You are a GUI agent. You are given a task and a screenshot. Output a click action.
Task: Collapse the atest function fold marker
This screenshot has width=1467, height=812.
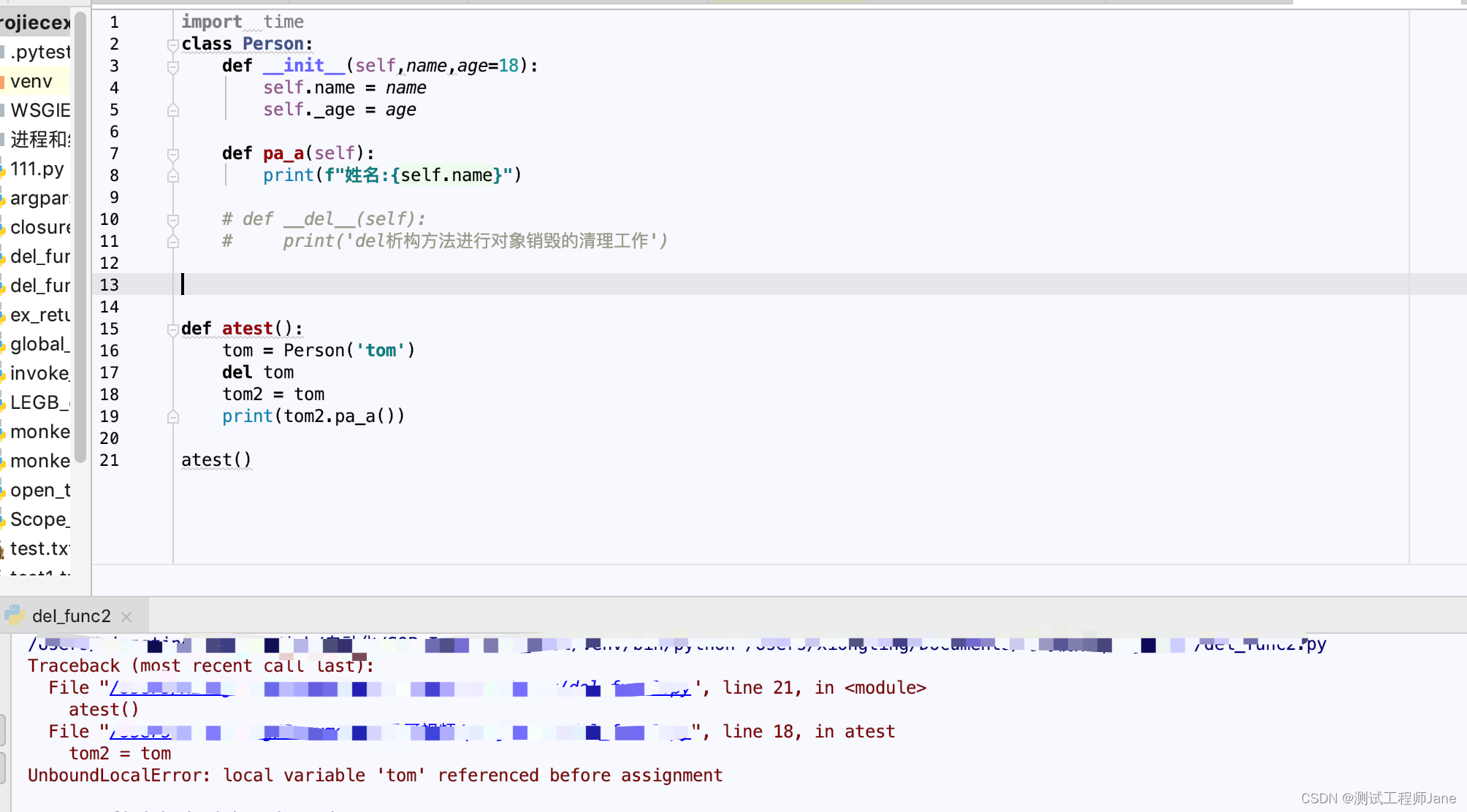[173, 329]
